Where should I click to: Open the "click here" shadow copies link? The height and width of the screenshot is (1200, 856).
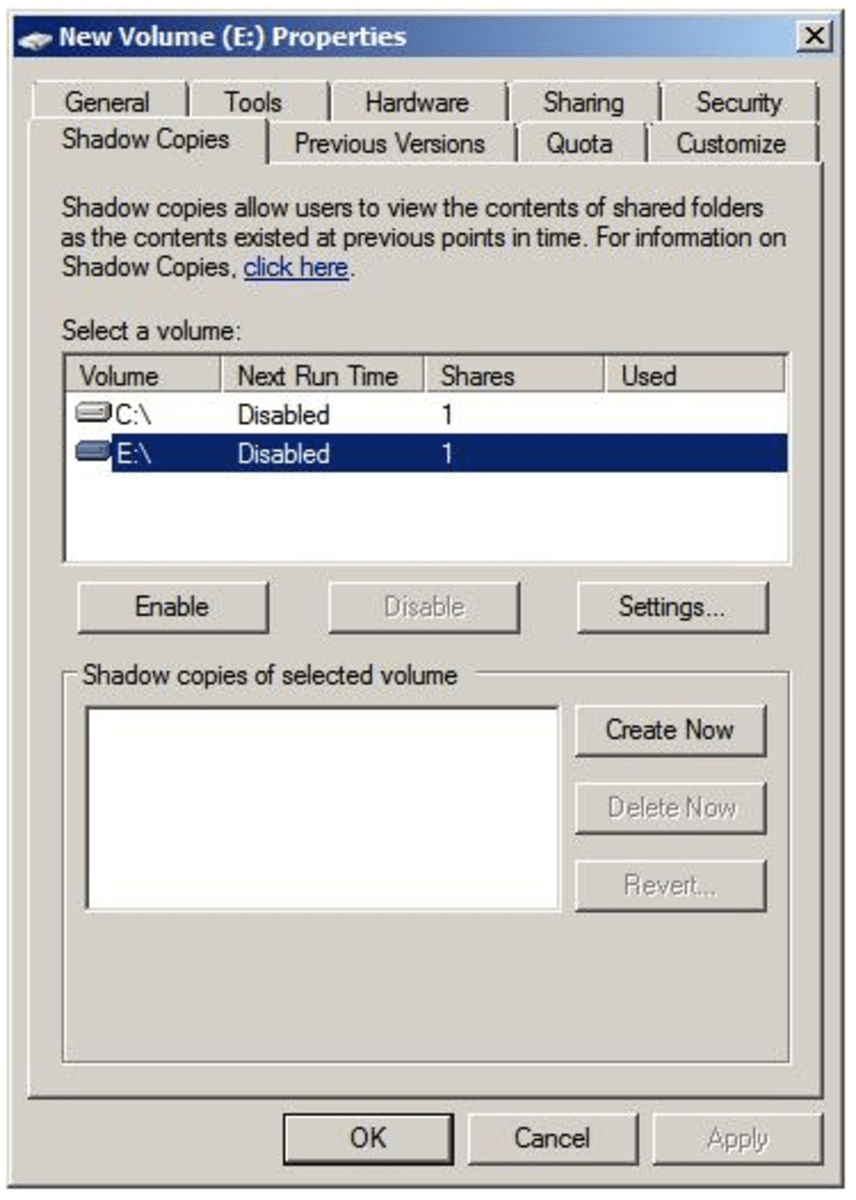pyautogui.click(x=297, y=267)
